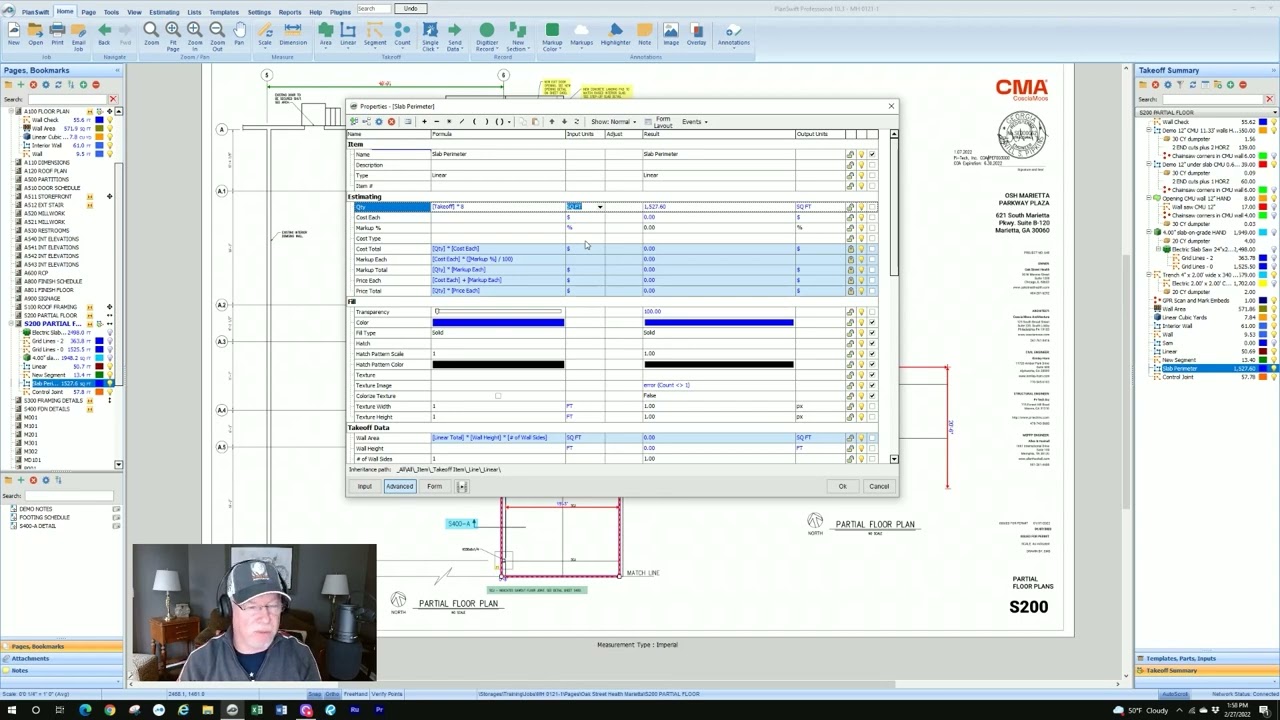Click the Overlay icon
Screen dimensions: 1280x720
696,34
